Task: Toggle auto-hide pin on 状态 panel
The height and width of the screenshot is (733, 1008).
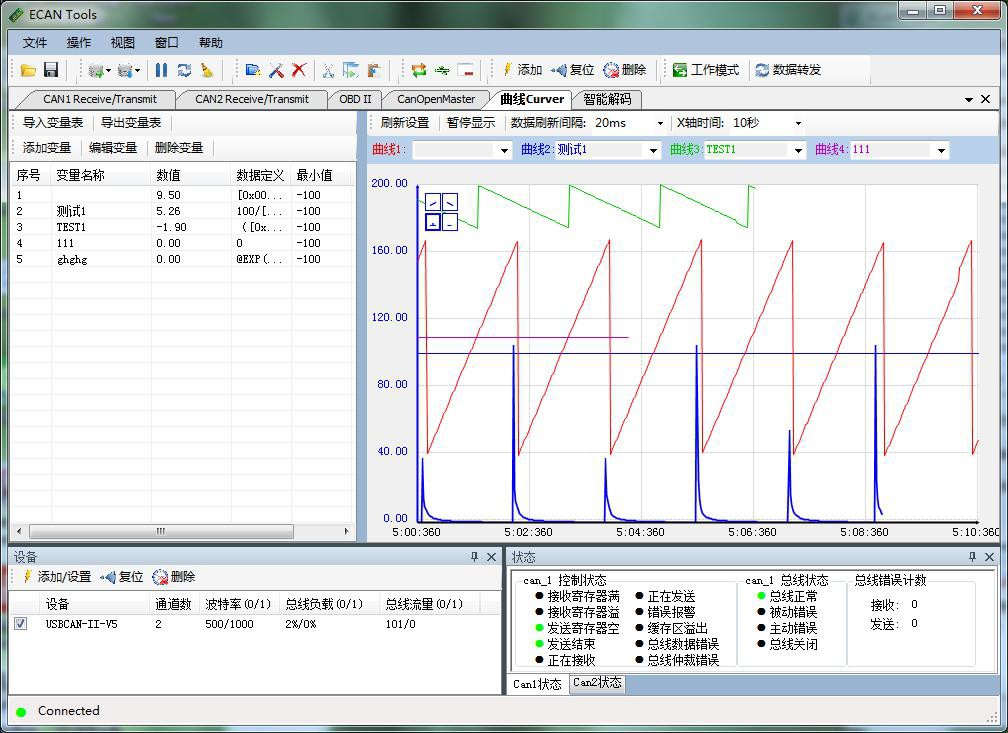Action: point(972,557)
